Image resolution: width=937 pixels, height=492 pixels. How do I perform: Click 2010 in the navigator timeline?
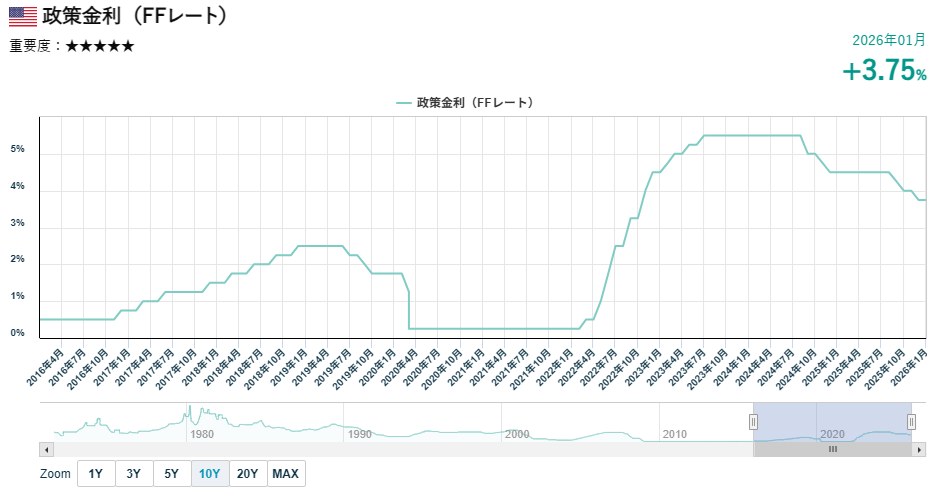click(675, 435)
